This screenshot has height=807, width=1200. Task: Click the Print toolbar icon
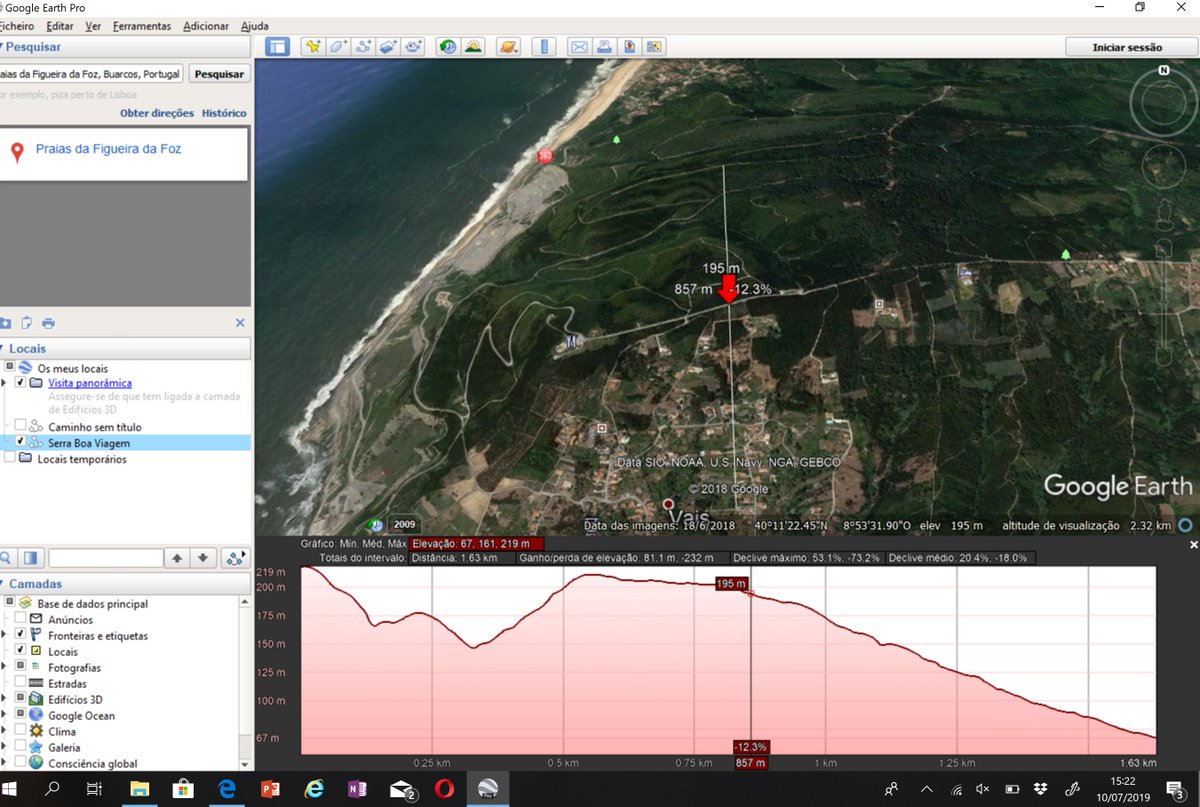[604, 46]
